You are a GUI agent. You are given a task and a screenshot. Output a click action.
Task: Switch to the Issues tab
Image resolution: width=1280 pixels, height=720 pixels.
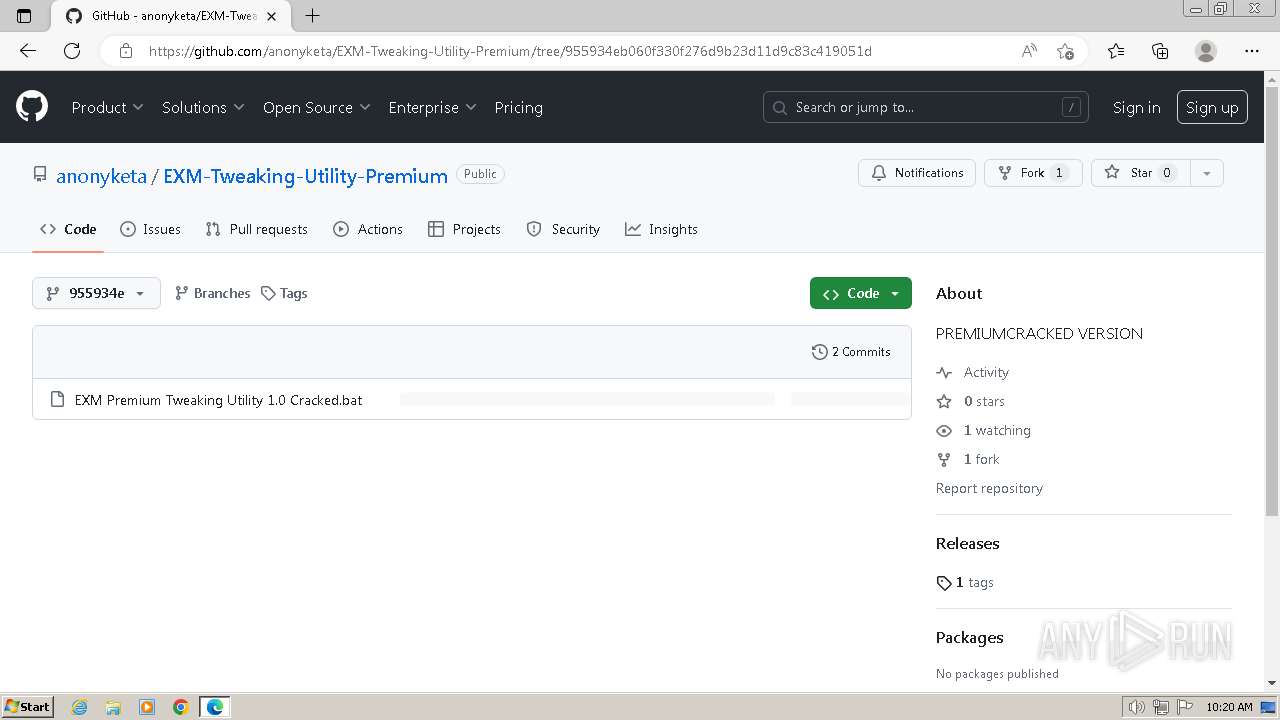(150, 229)
